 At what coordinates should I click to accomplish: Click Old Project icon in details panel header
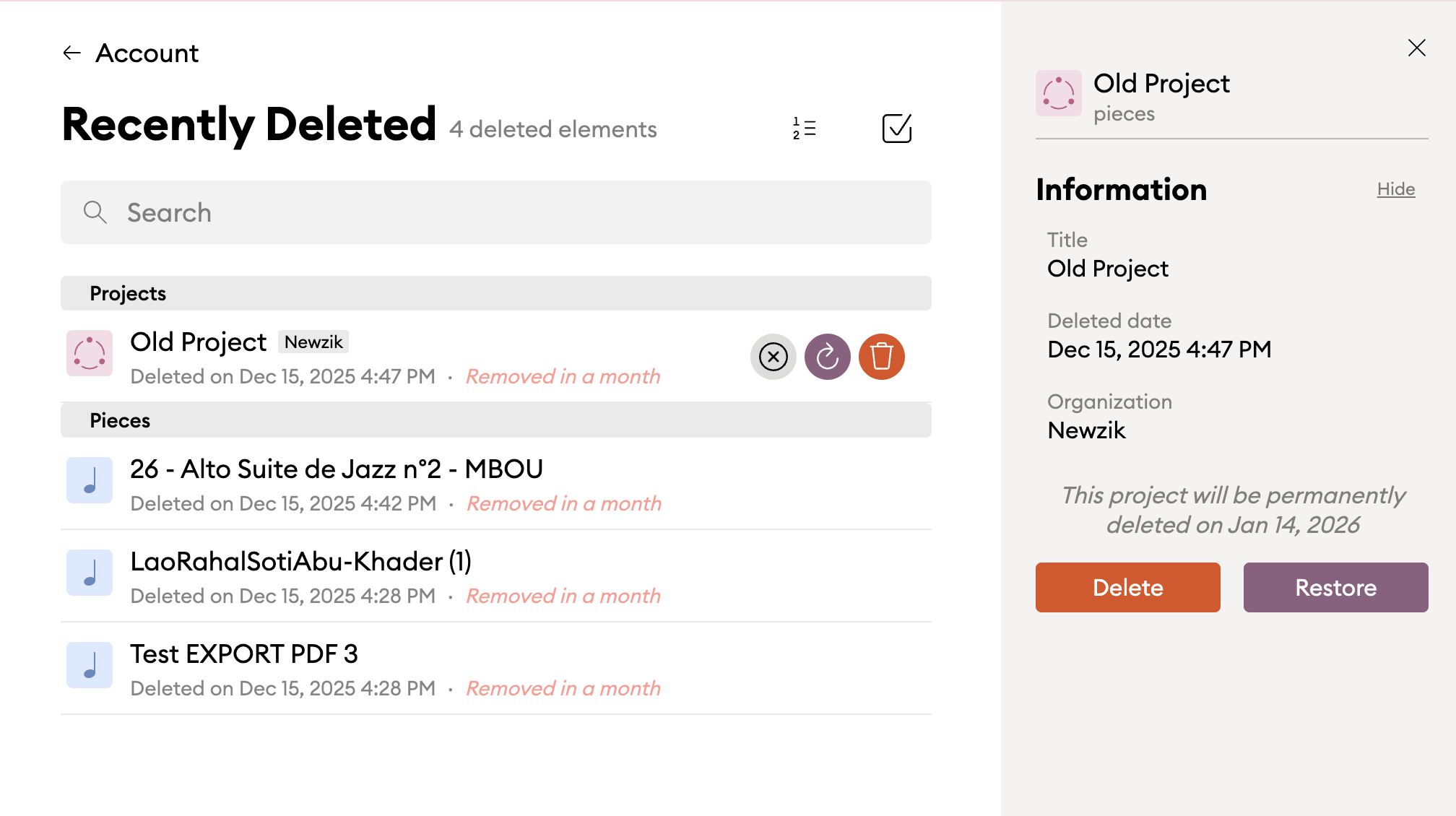tap(1058, 93)
